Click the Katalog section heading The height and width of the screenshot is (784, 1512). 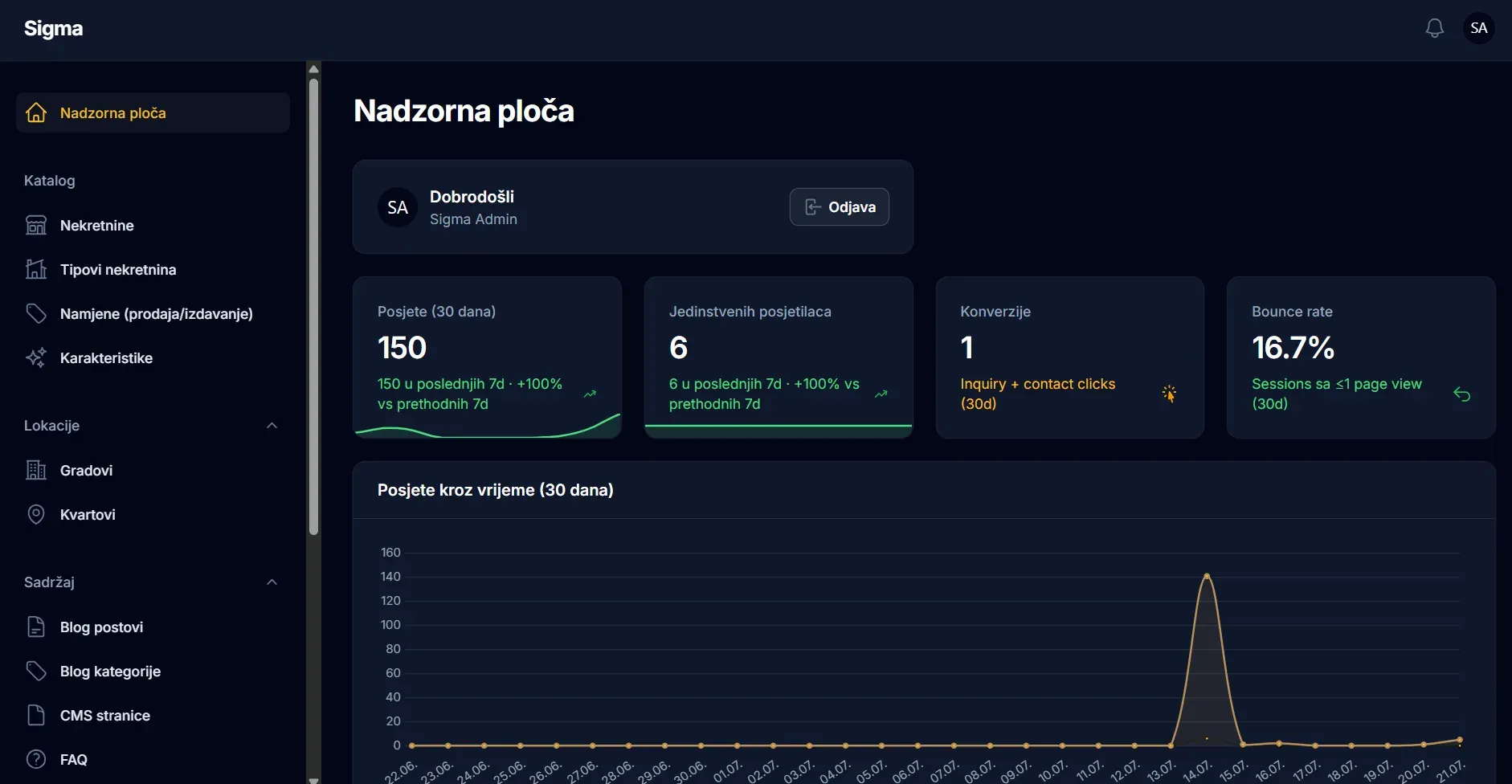coord(49,181)
